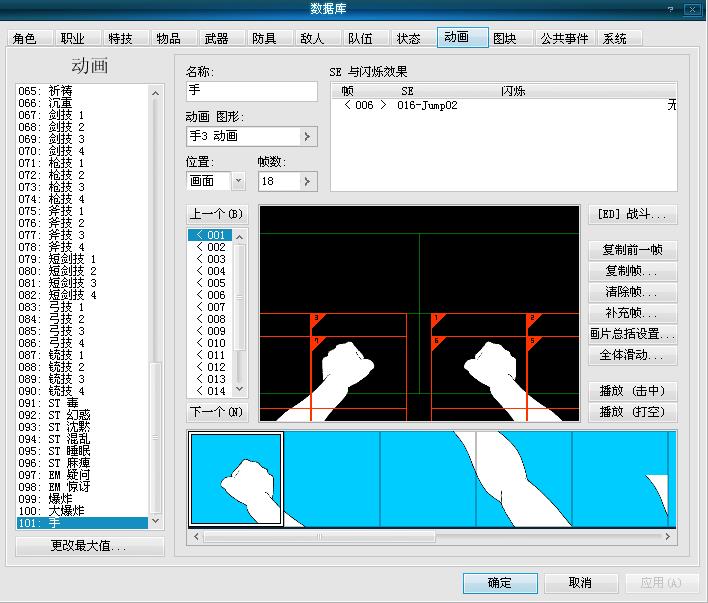Select animation 099: 爆炸
This screenshot has width=708, height=603.
[82, 499]
